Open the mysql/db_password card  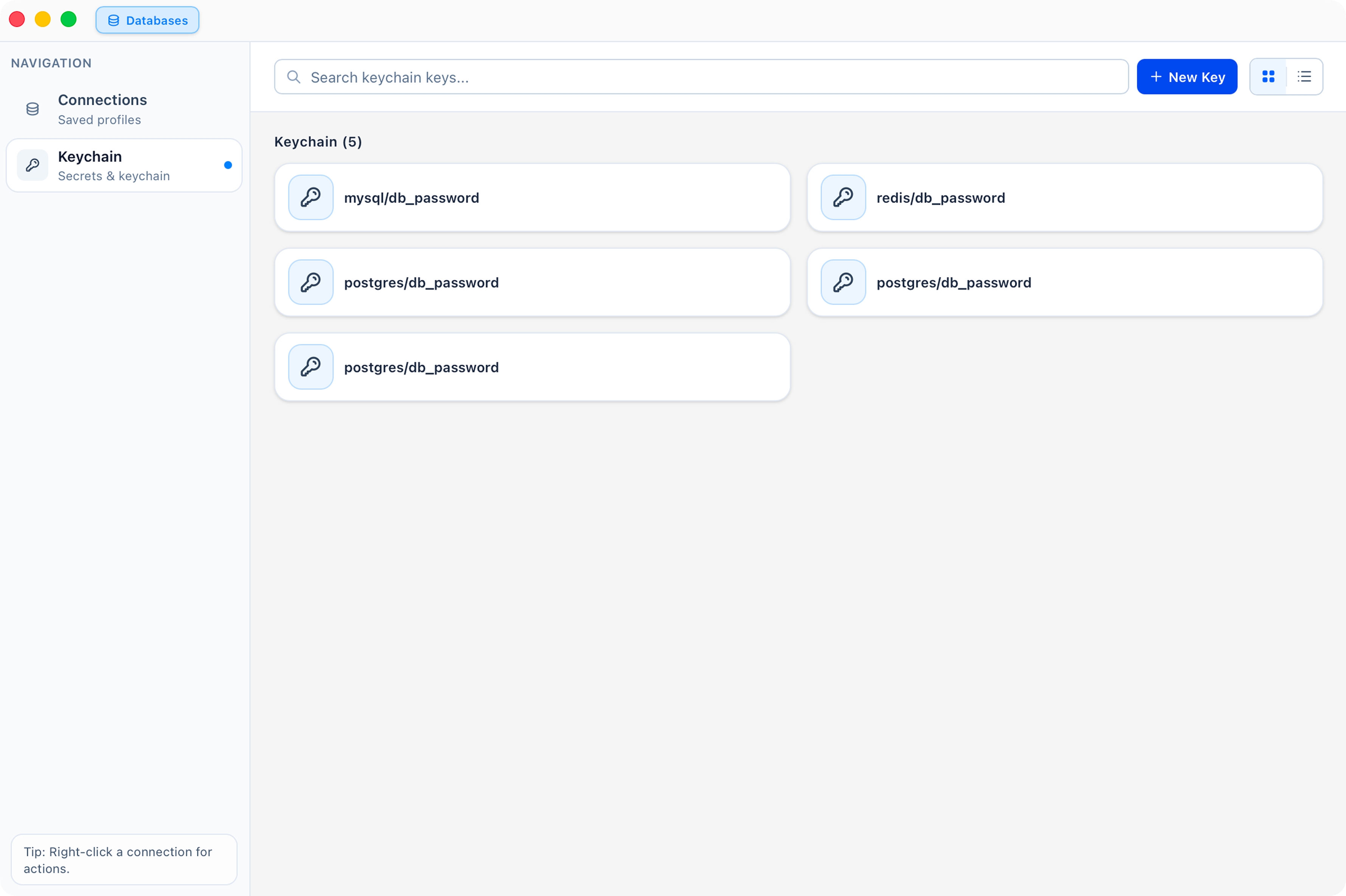(532, 198)
